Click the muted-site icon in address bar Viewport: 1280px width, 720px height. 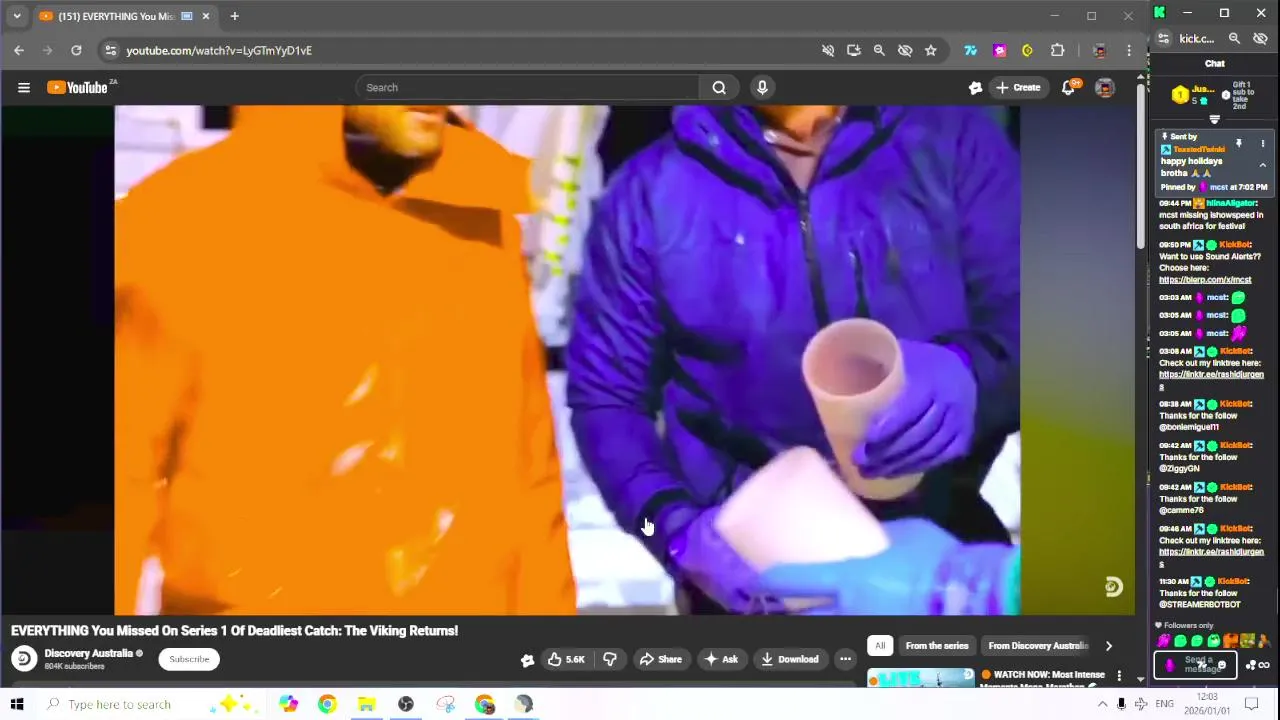(x=828, y=51)
